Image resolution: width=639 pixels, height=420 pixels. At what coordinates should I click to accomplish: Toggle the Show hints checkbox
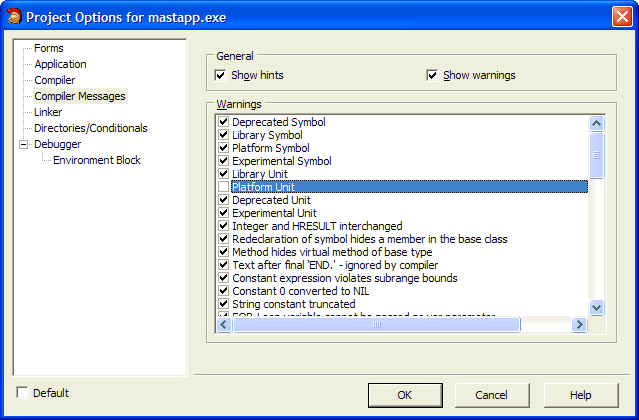[x=221, y=75]
